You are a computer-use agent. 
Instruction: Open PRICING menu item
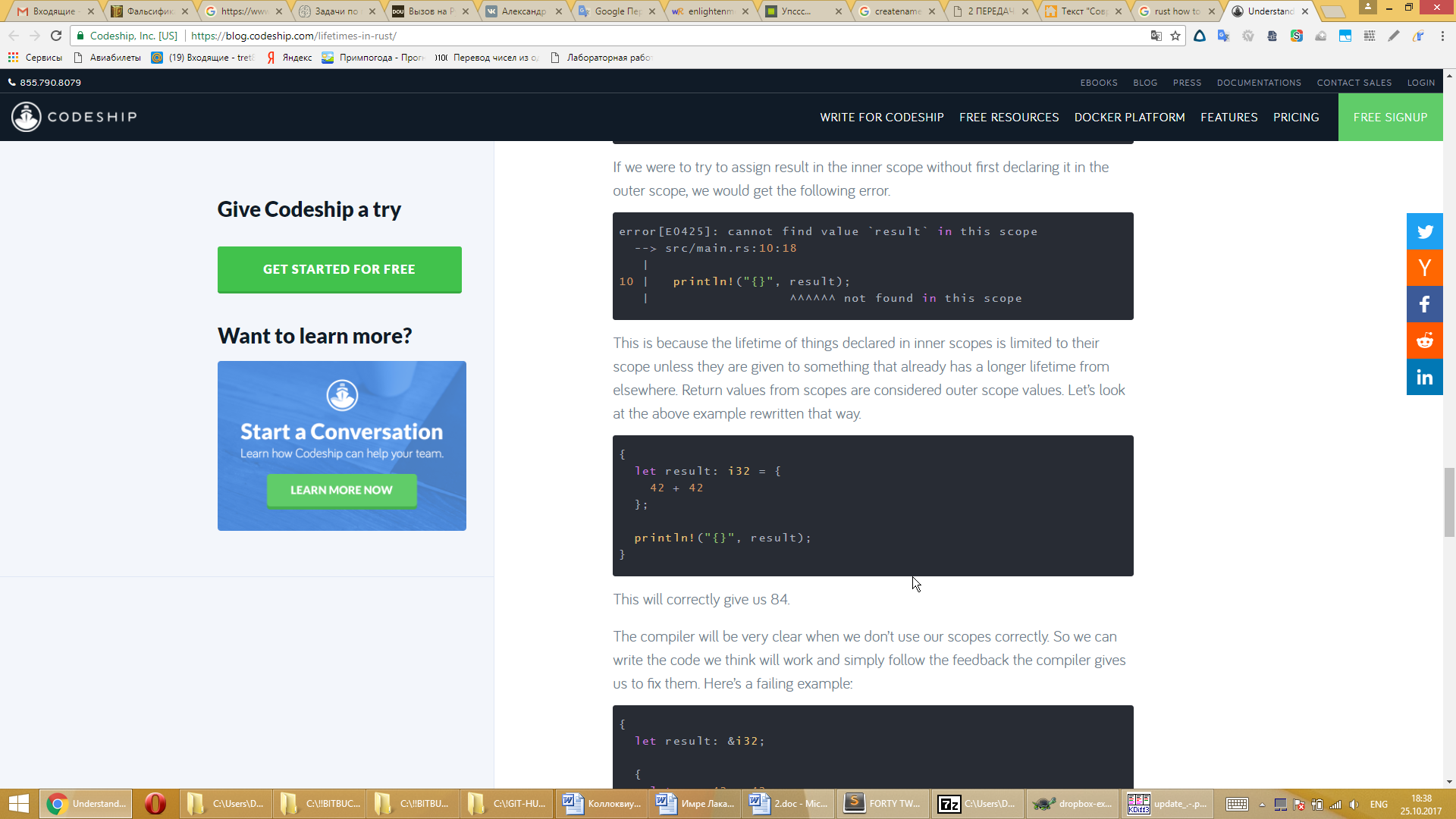pyautogui.click(x=1295, y=118)
